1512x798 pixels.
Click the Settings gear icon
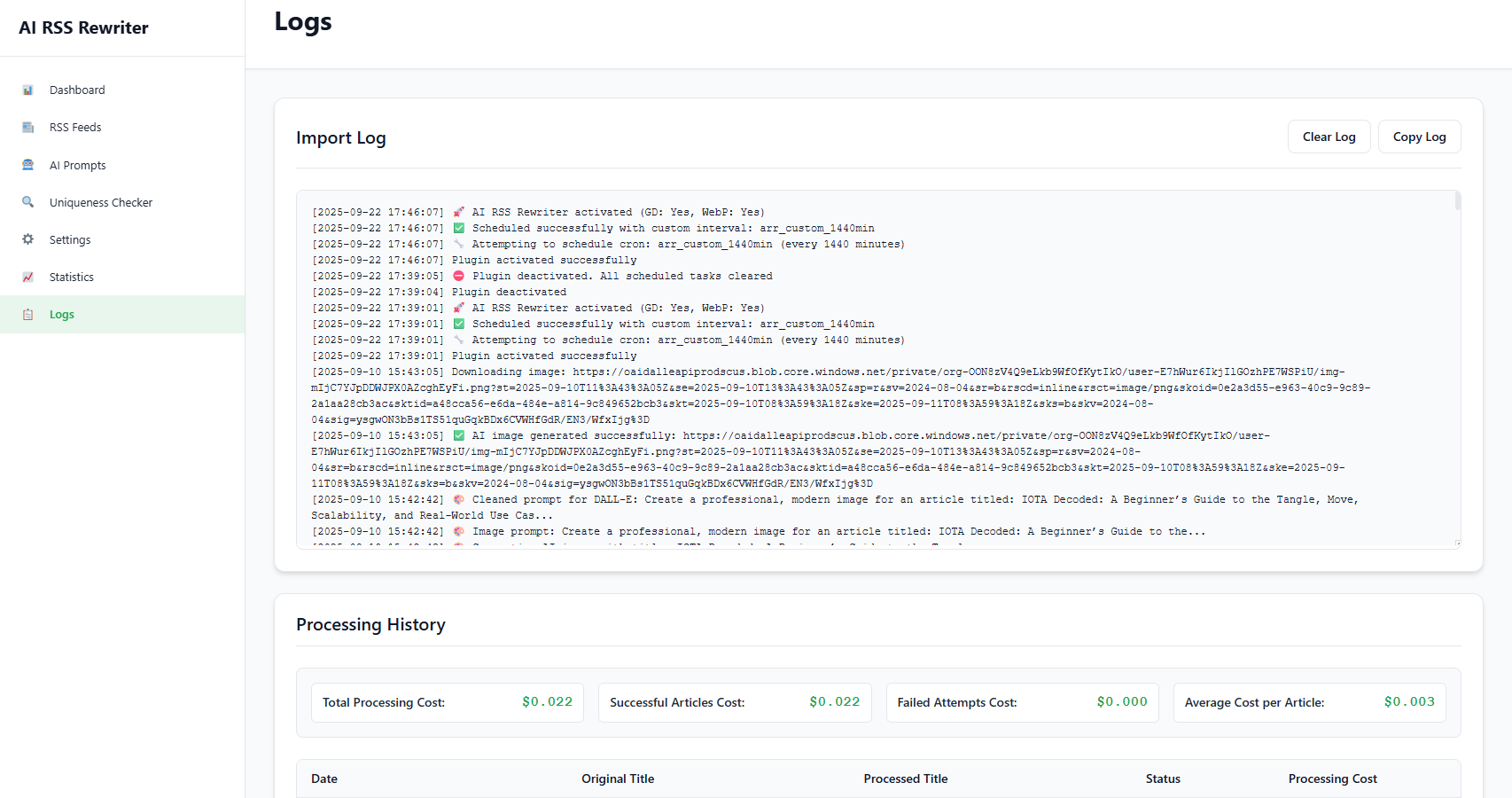click(x=27, y=239)
